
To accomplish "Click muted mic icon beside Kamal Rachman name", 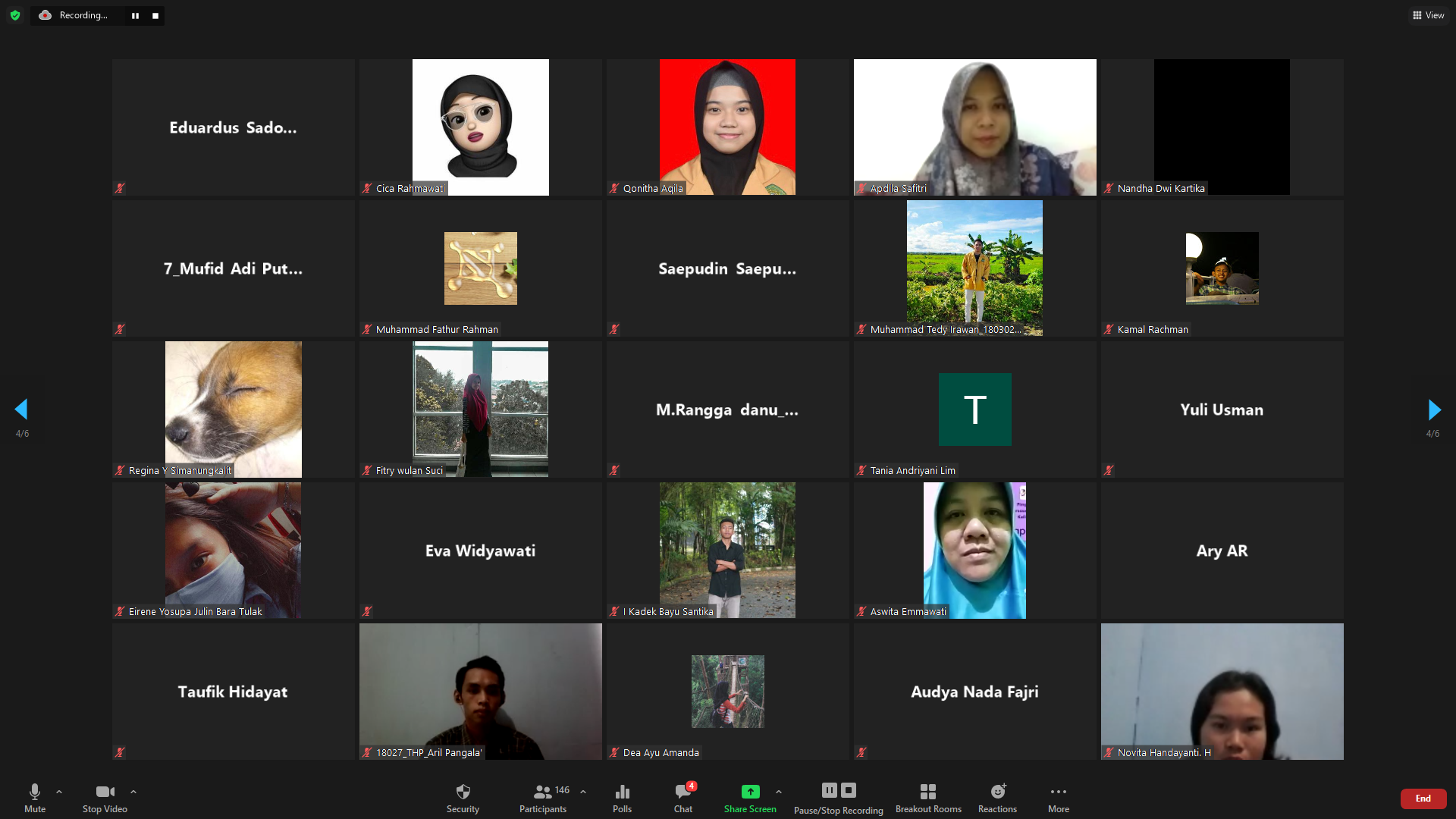I will click(x=1109, y=329).
